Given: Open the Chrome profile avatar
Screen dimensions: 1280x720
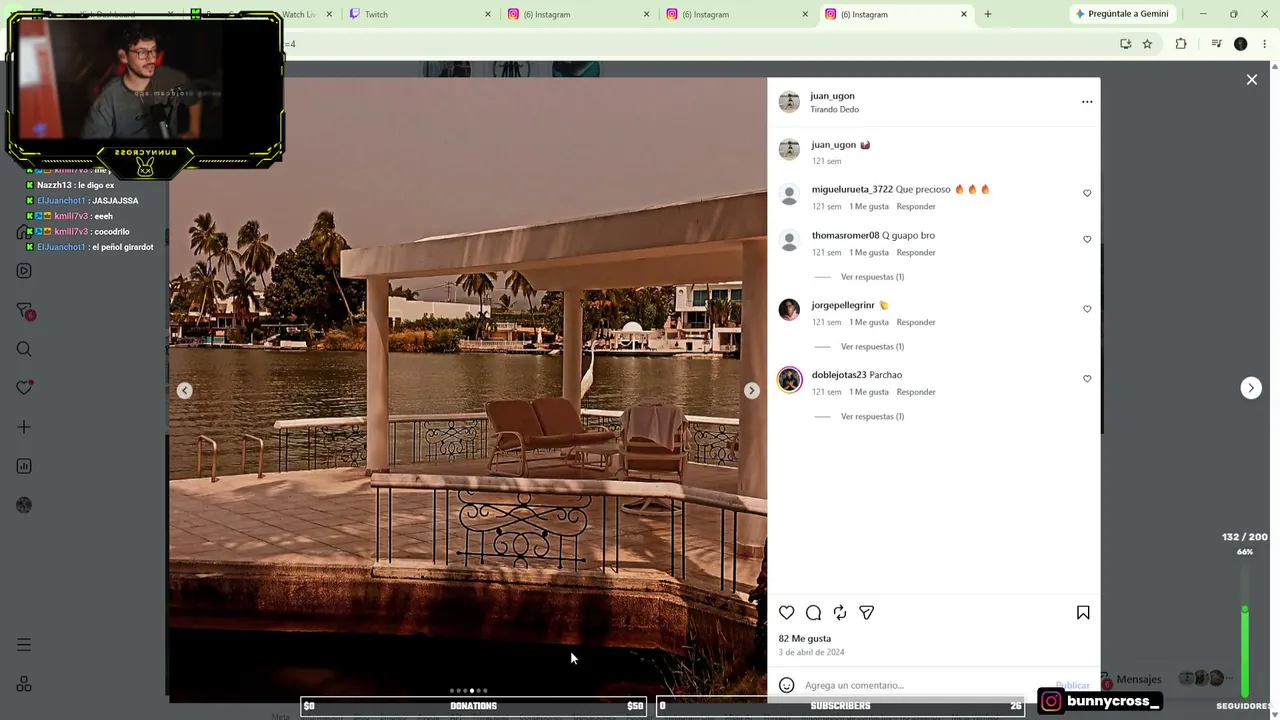Looking at the screenshot, I should [x=1241, y=44].
